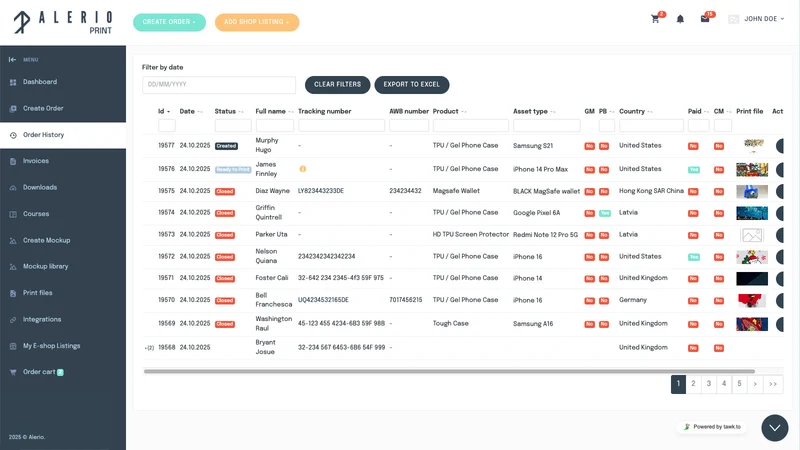Open action button for order 19572
Image resolution: width=800 pixels, height=450 pixels.
[780, 257]
